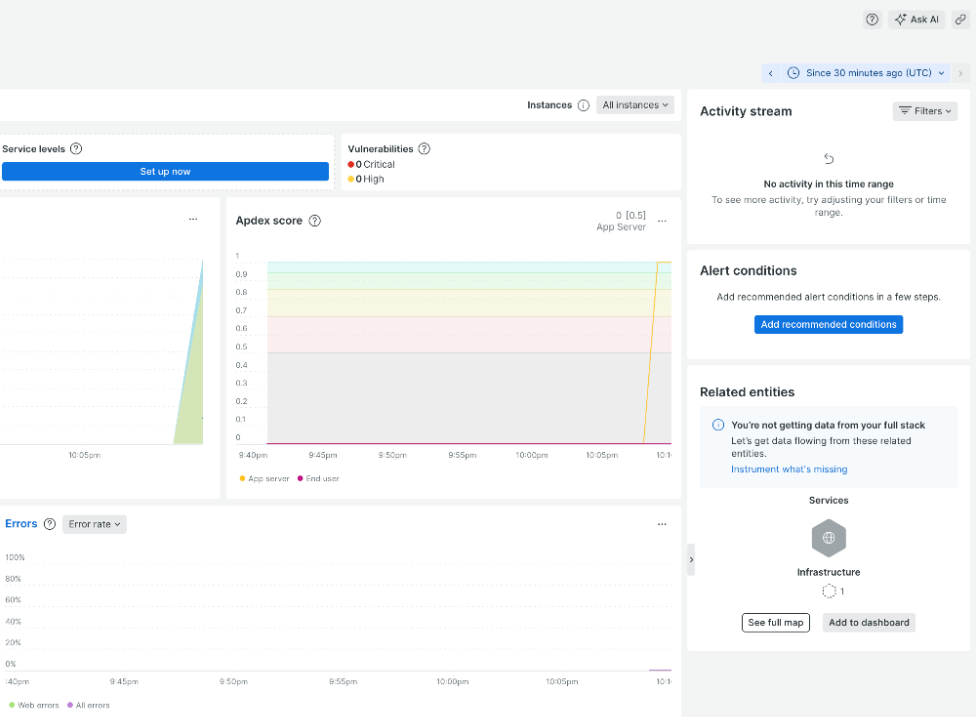976x717 pixels.
Task: Open the Errors chart options menu
Action: click(662, 523)
